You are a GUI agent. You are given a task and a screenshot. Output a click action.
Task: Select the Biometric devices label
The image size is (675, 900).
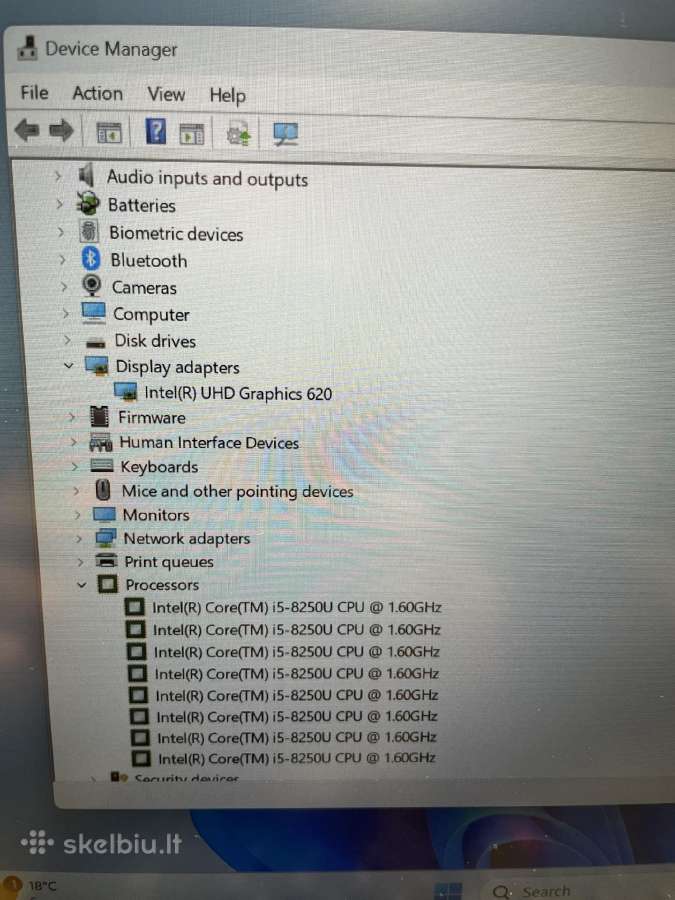[x=176, y=234]
